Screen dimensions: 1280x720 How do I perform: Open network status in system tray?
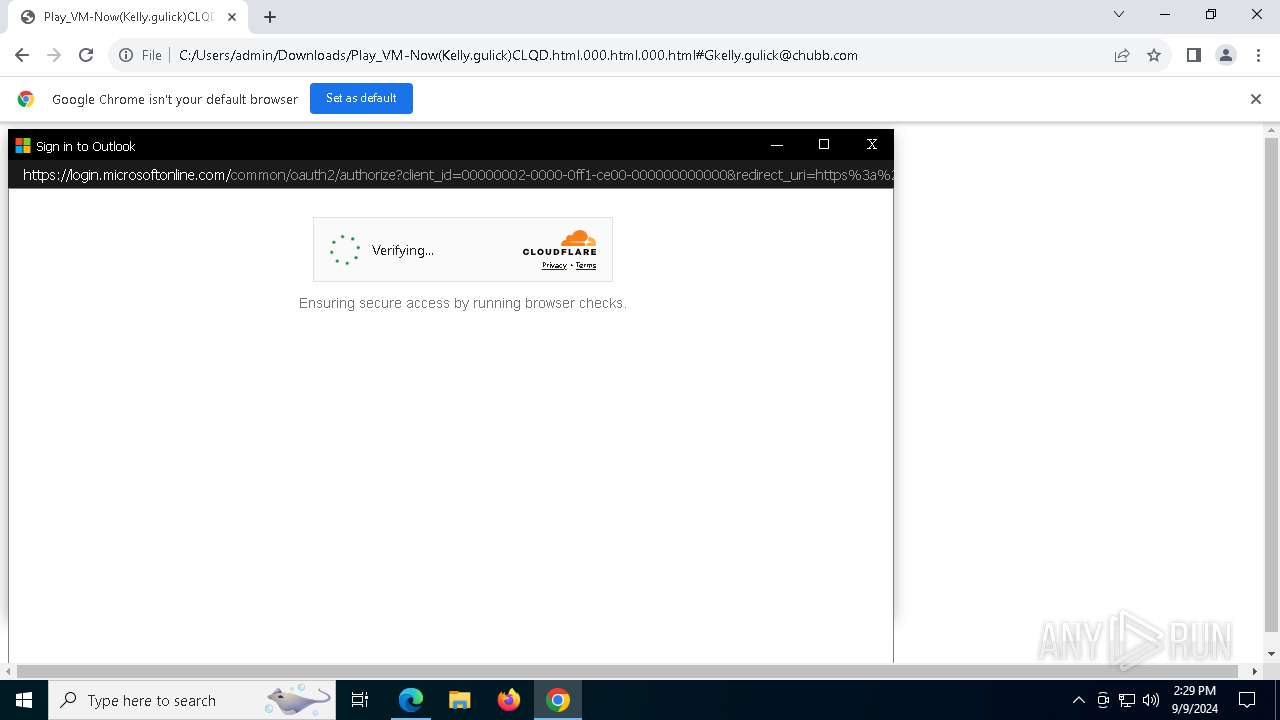(1127, 700)
